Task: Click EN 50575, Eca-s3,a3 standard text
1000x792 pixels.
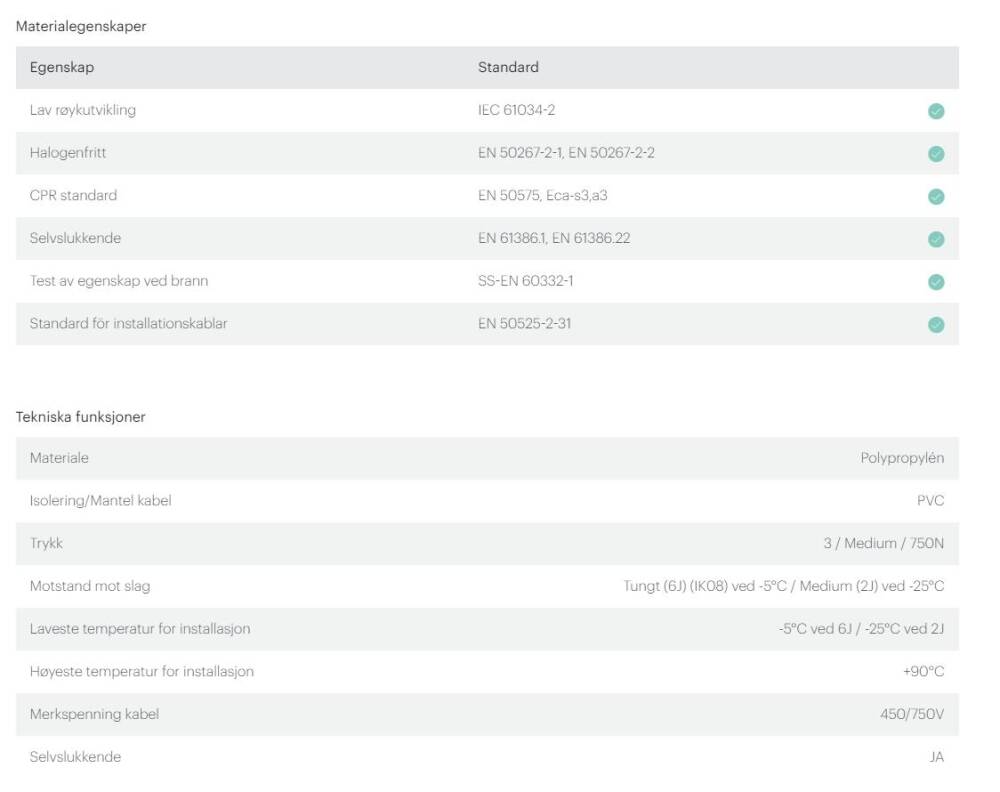Action: 542,195
